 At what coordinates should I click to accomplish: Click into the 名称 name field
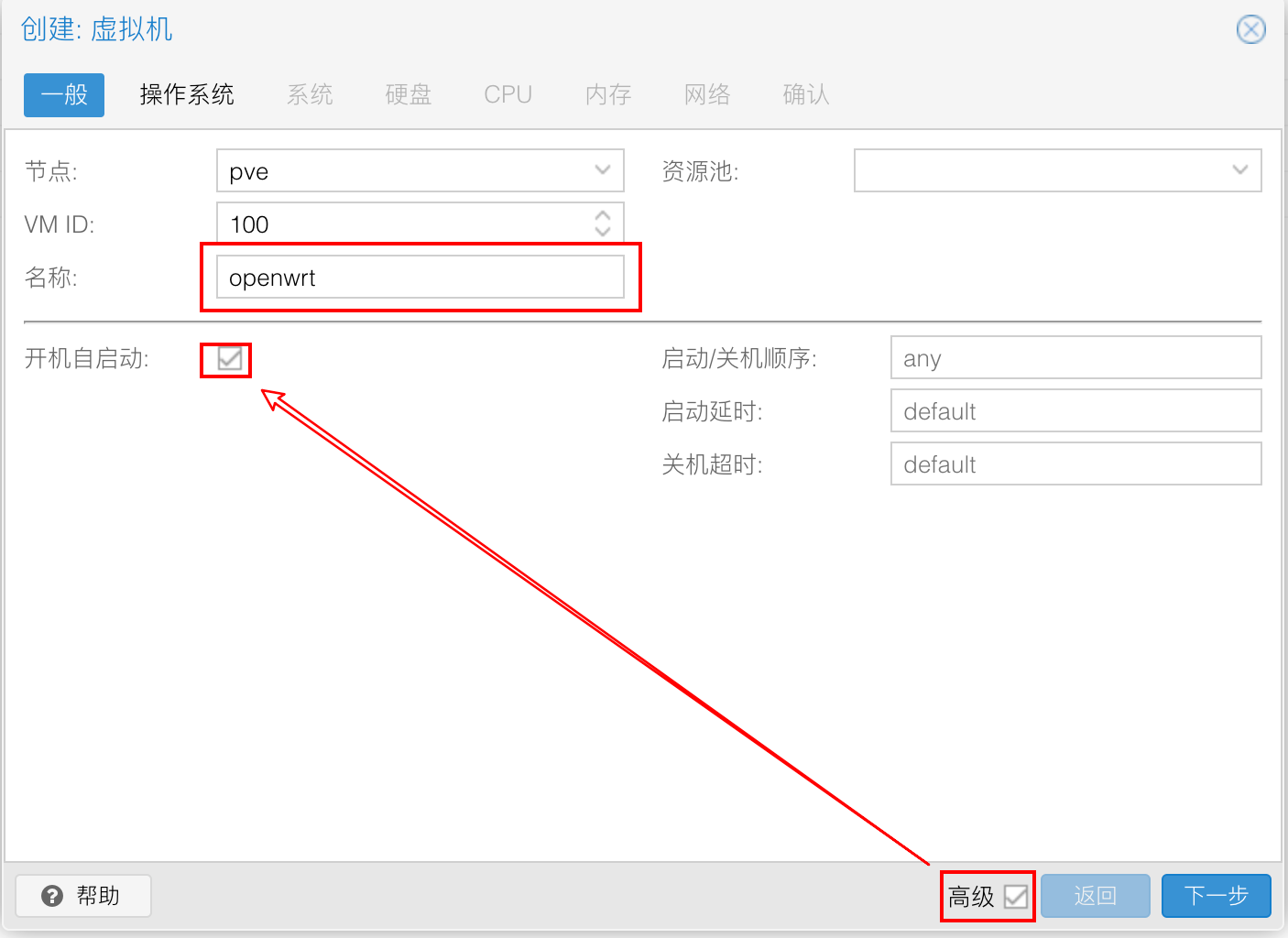coord(420,278)
